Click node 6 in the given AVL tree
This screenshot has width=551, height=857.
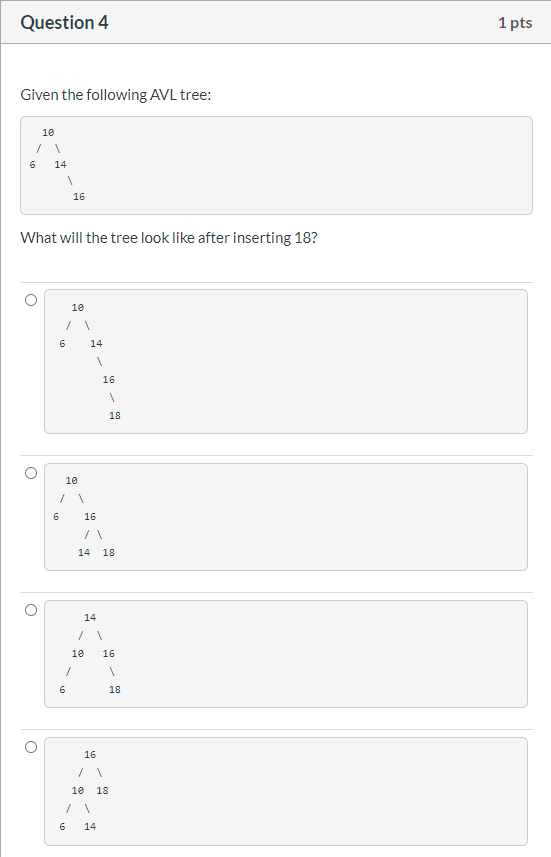coord(32,165)
